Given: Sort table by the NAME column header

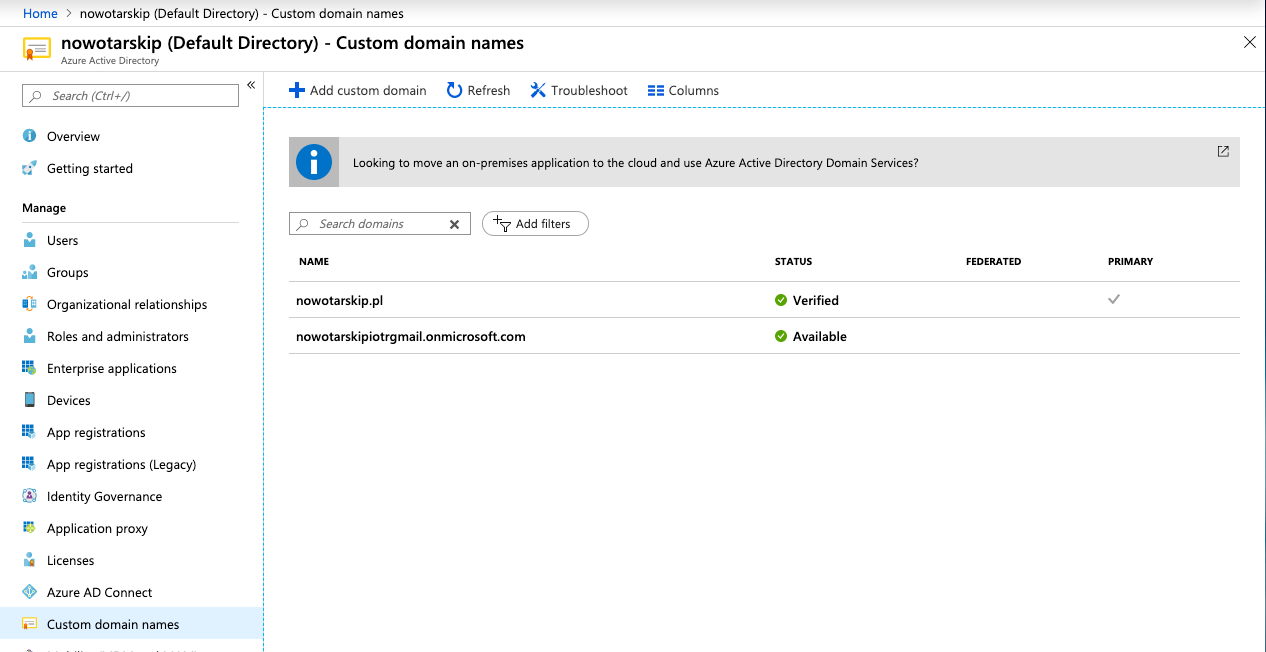Looking at the screenshot, I should point(314,261).
